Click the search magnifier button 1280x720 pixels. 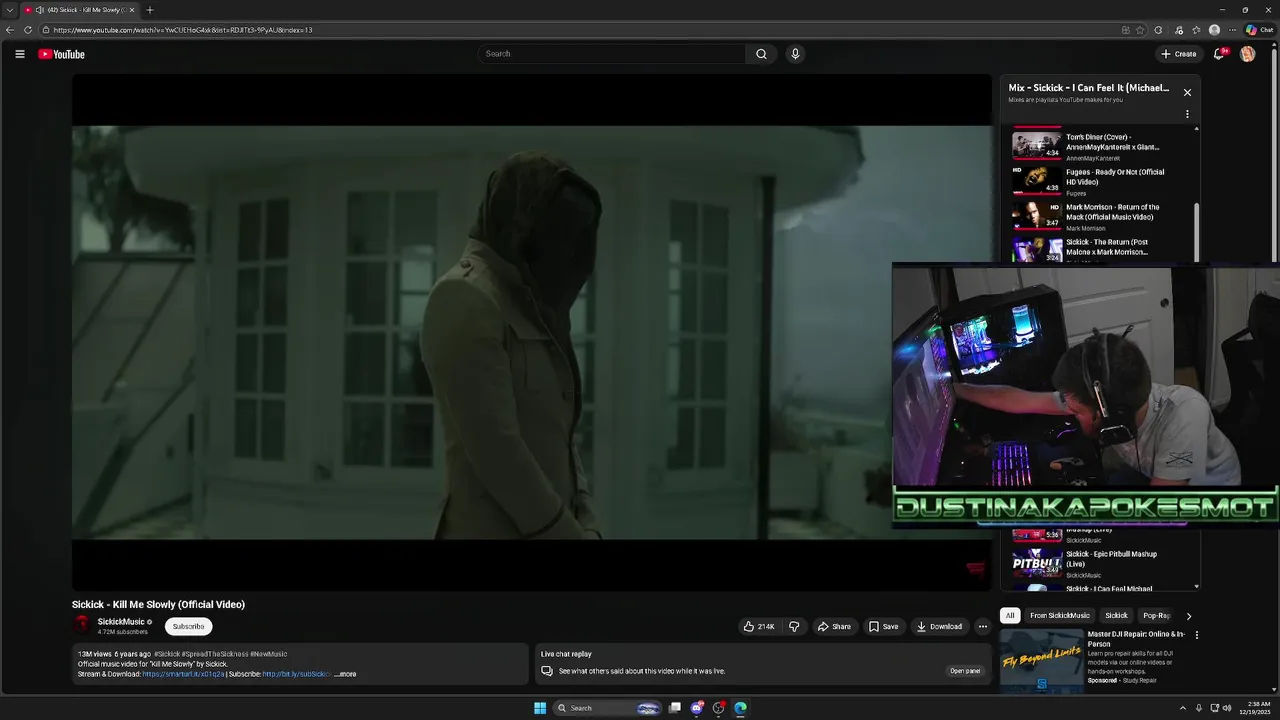click(761, 54)
